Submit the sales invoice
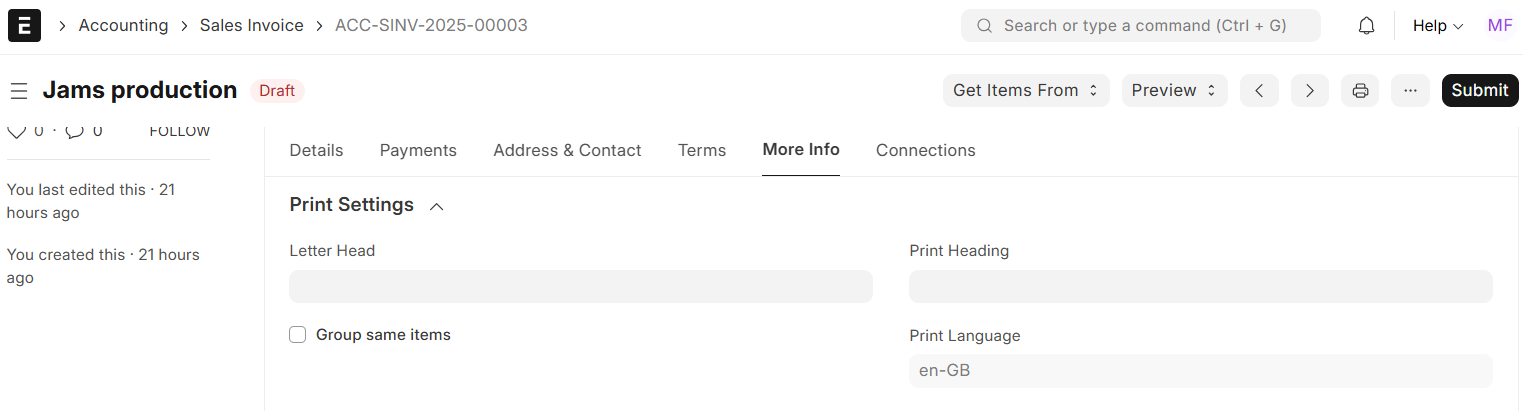The height and width of the screenshot is (411, 1523). coord(1479,91)
